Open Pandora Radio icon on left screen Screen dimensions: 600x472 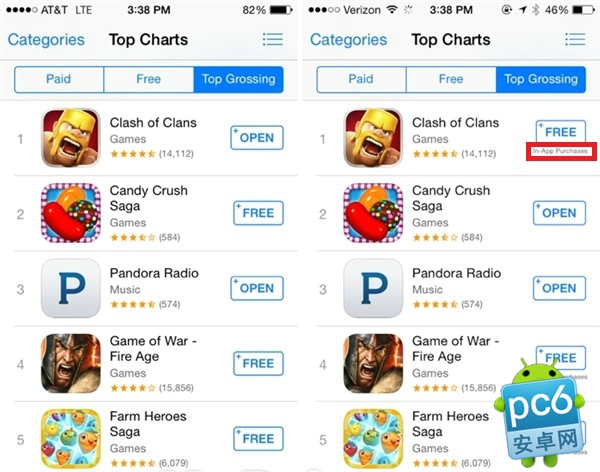[71, 288]
